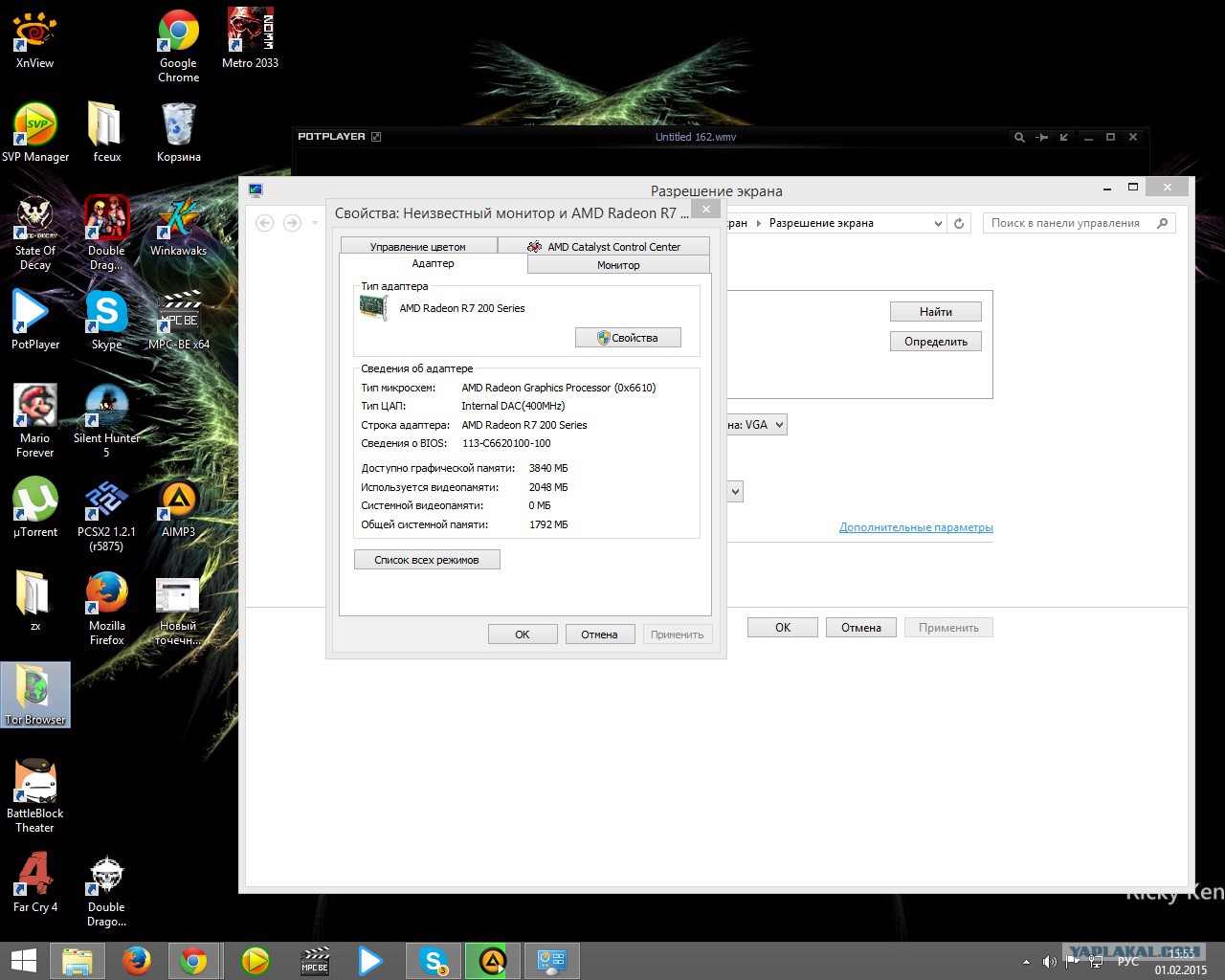Image resolution: width=1225 pixels, height=980 pixels.
Task: Confirm the adapter properties dialog with OK
Action: pos(523,635)
